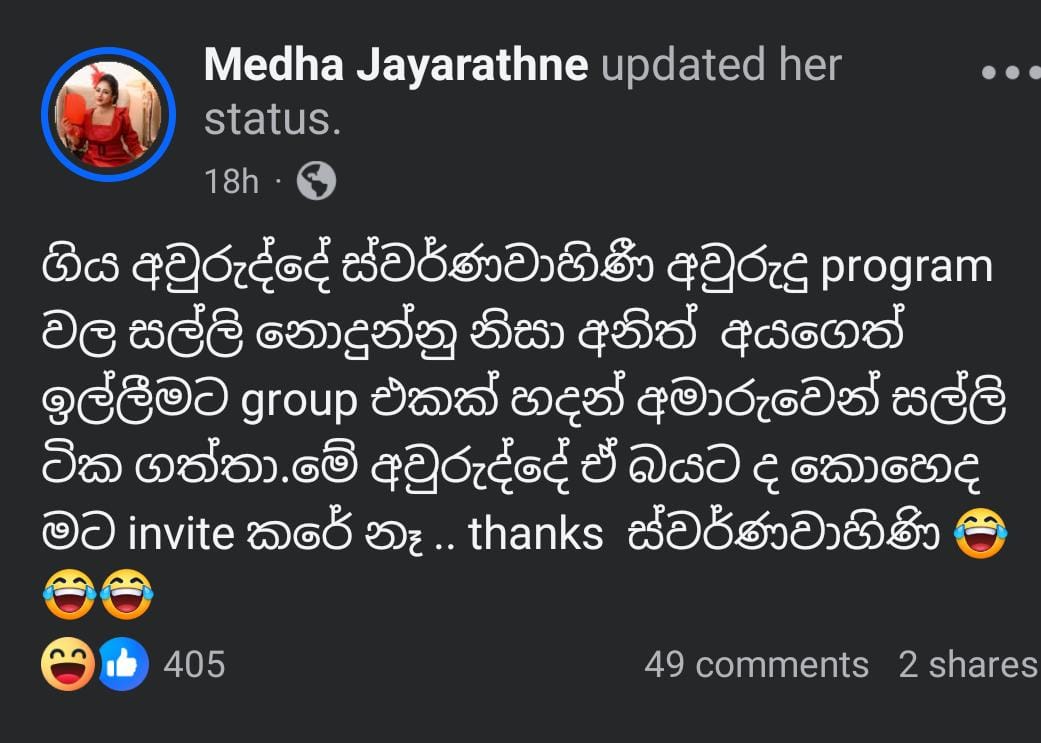Open the 405 reactions count
Image resolution: width=1041 pixels, height=743 pixels.
[x=194, y=664]
